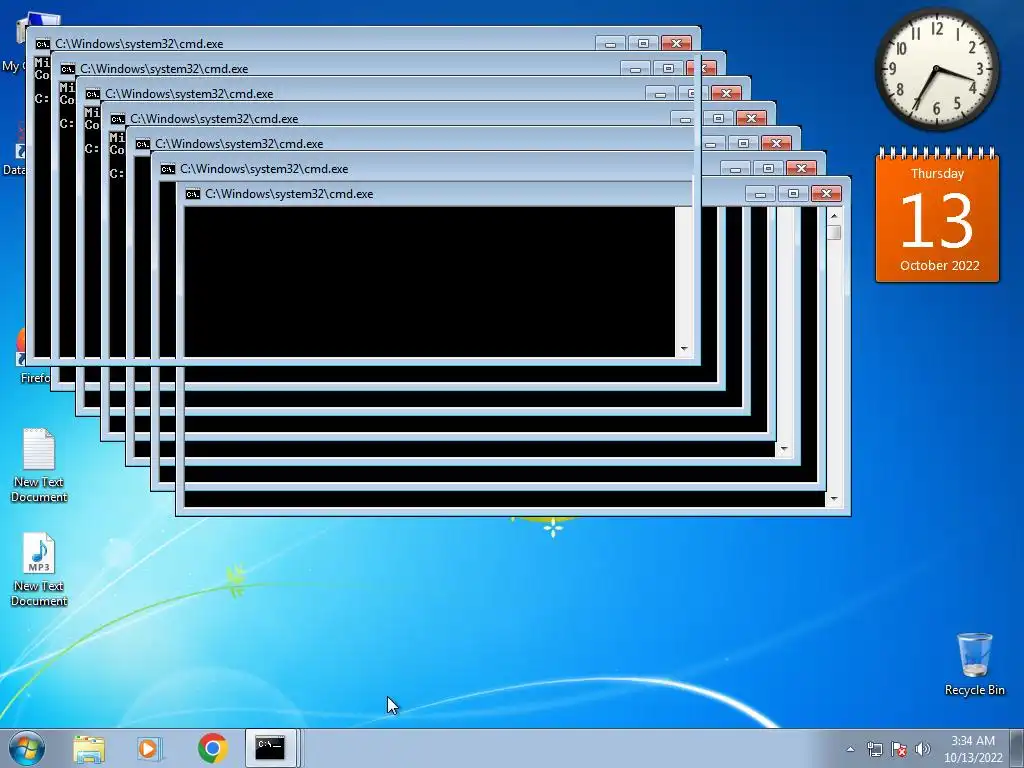Click the Show desktop strip at the taskbar's end
The width and height of the screenshot is (1024, 768).
[x=1017, y=748]
